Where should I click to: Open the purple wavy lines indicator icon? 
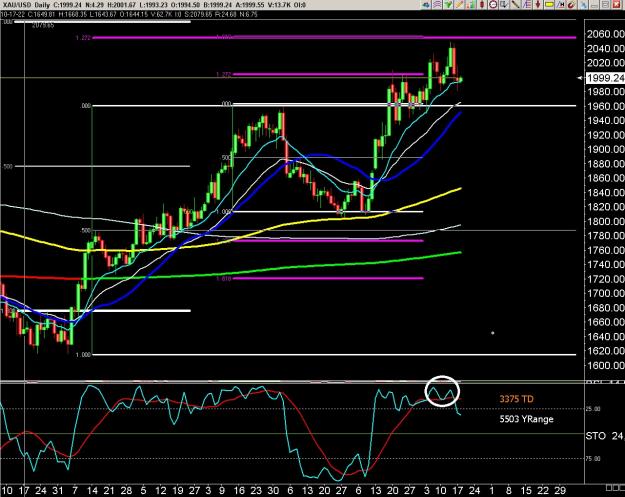point(437,4)
